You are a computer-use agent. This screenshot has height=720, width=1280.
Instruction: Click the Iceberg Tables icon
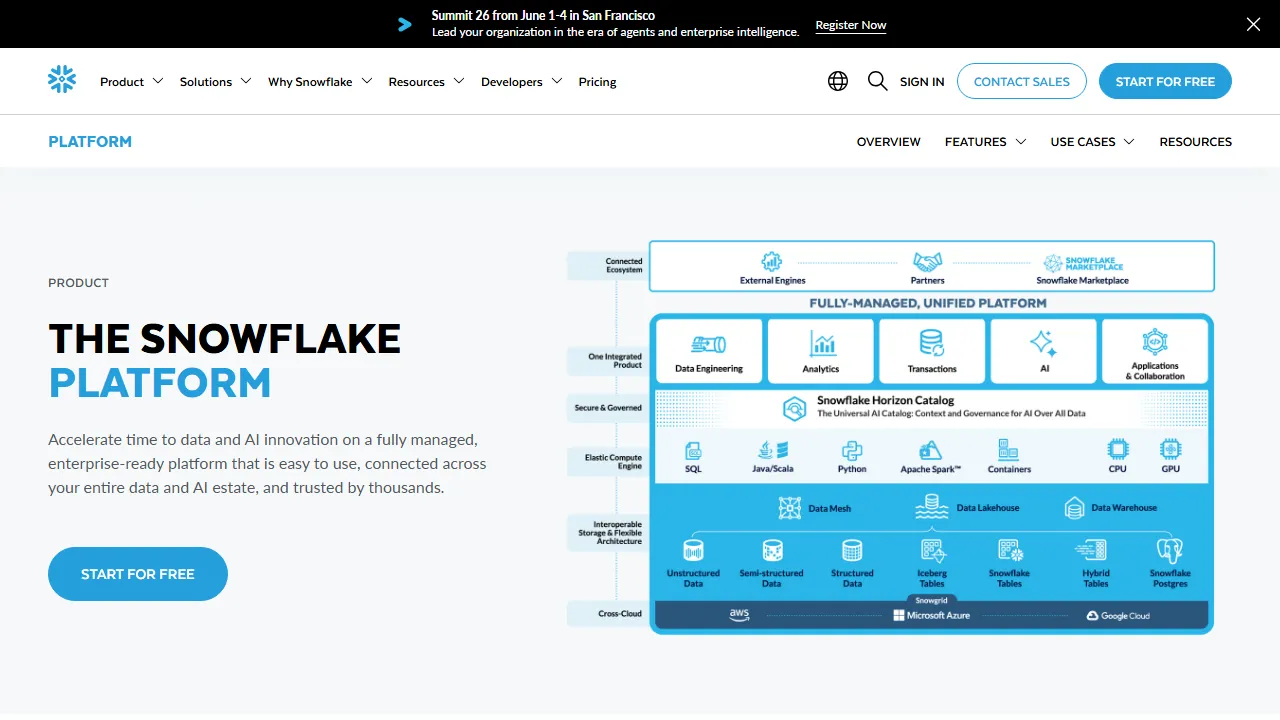coord(932,550)
